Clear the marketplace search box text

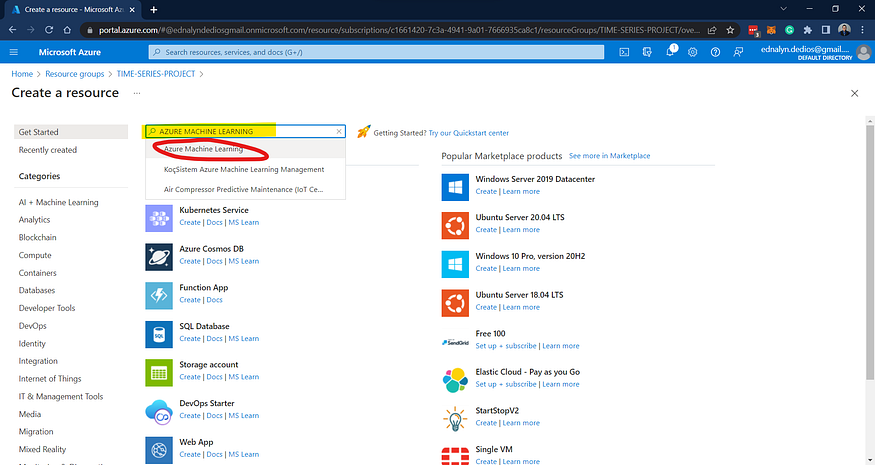[x=339, y=132]
